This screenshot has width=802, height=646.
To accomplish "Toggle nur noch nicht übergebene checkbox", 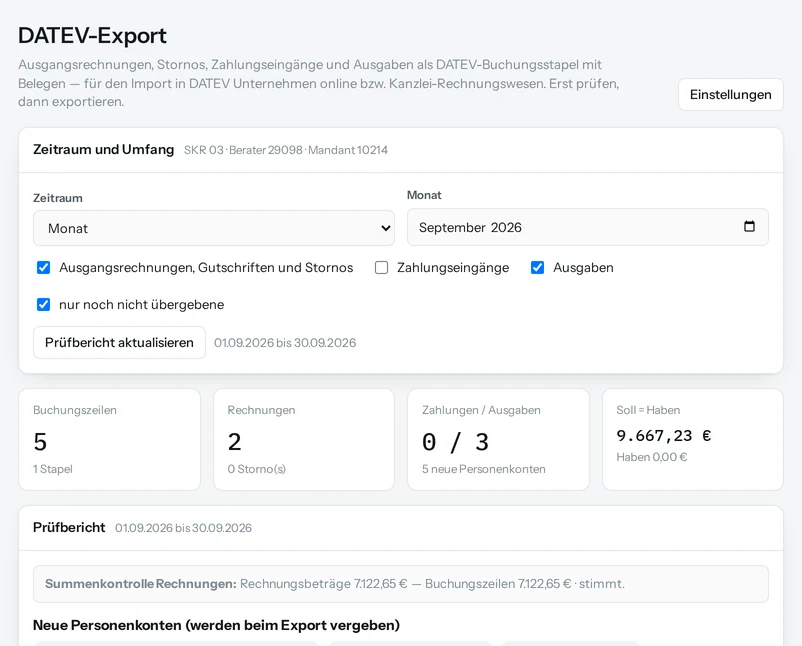I will 43,305.
